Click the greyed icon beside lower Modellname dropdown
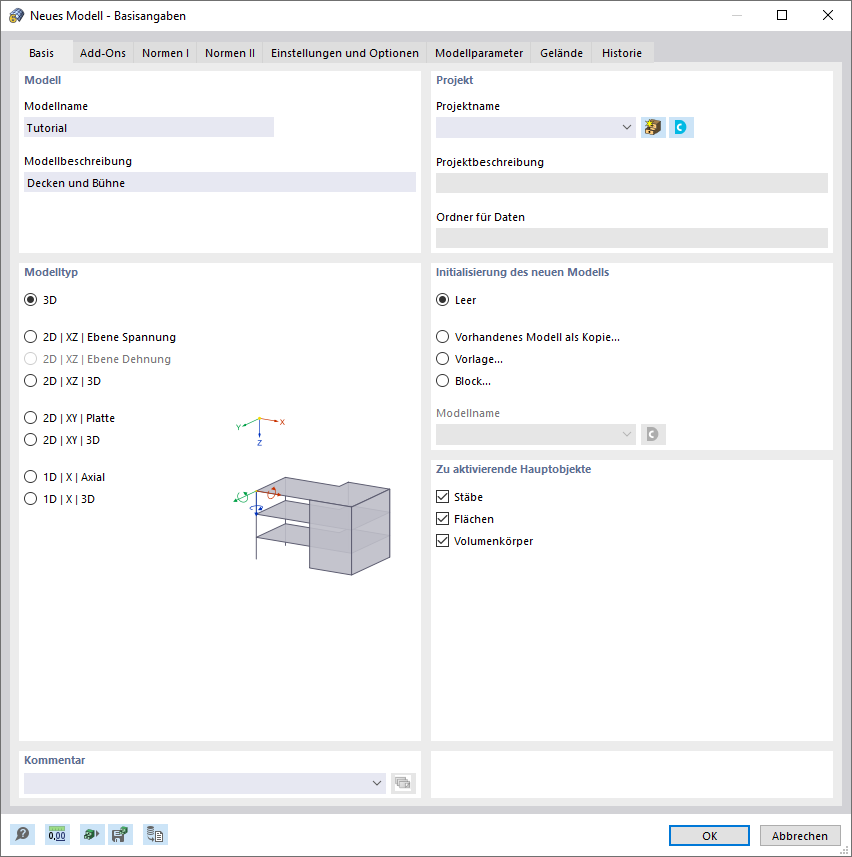The image size is (852, 857). click(653, 435)
